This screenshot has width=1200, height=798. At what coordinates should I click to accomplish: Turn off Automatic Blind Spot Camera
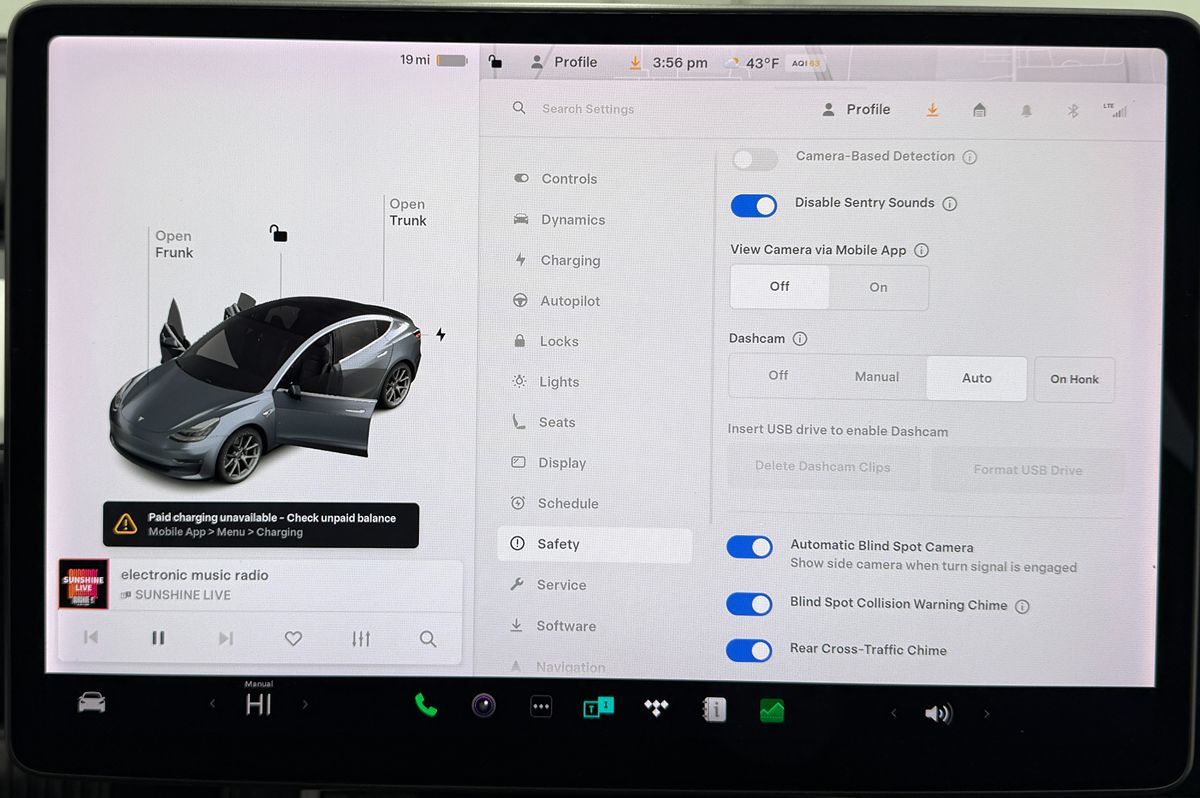pyautogui.click(x=749, y=547)
